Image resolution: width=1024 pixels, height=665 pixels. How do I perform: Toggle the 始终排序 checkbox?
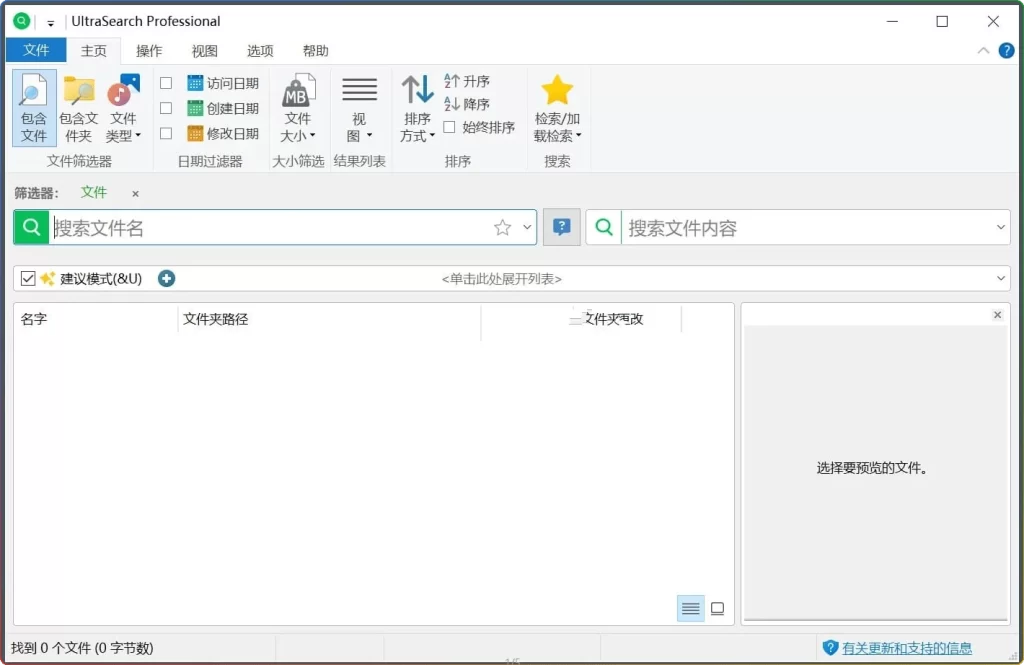click(x=450, y=127)
